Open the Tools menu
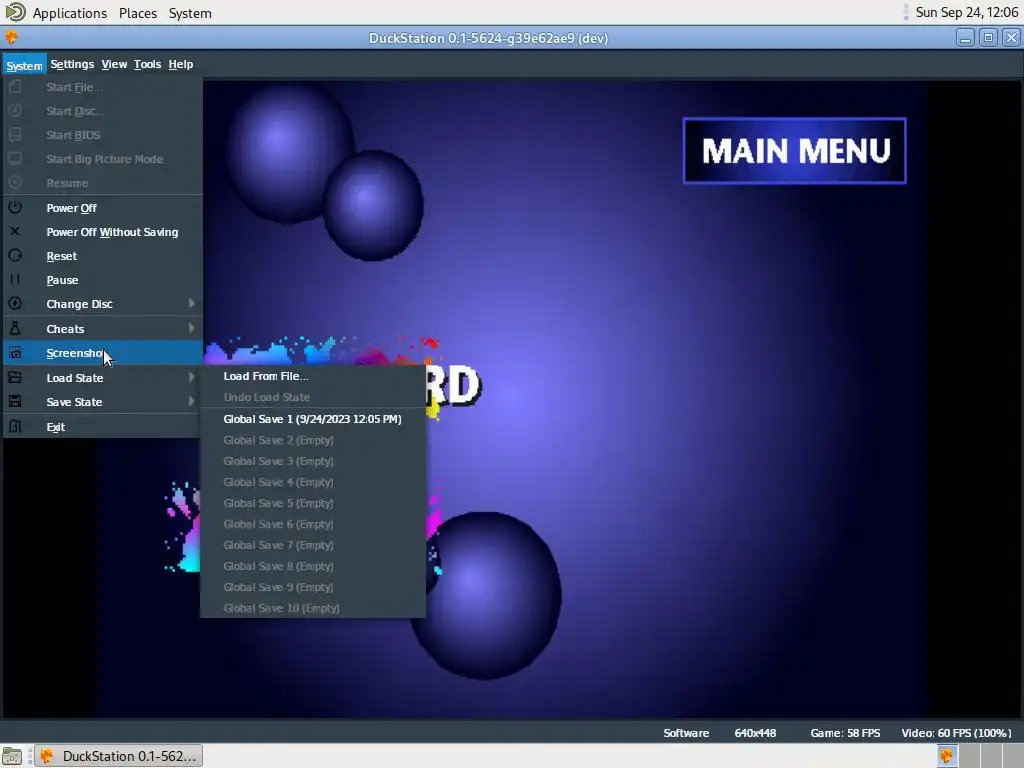1024x768 pixels. 147,64
